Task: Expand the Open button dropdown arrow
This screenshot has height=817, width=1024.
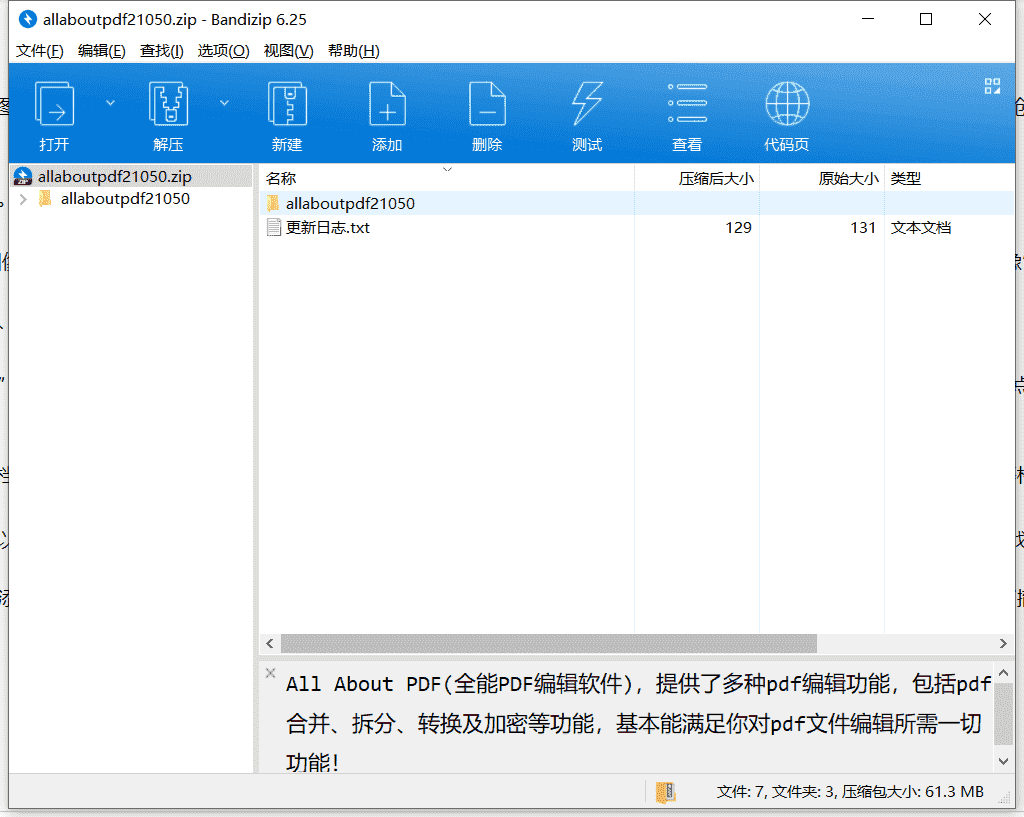Action: point(110,103)
